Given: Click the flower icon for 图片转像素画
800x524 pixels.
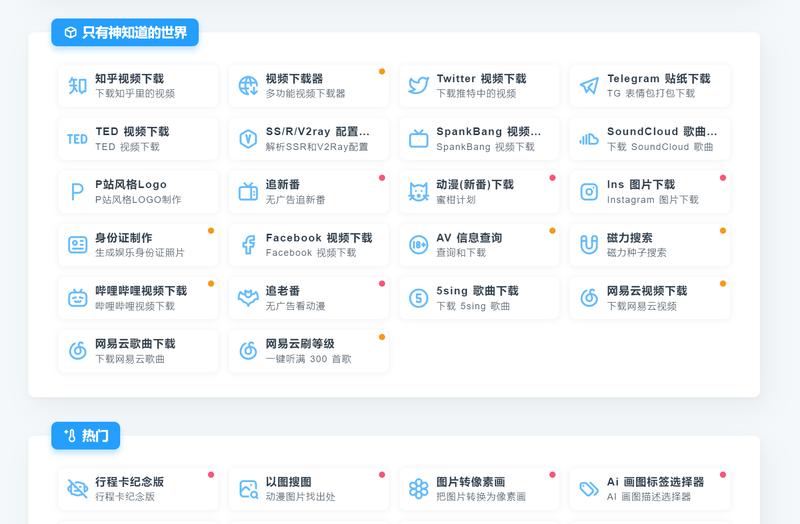Looking at the screenshot, I should [x=418, y=489].
